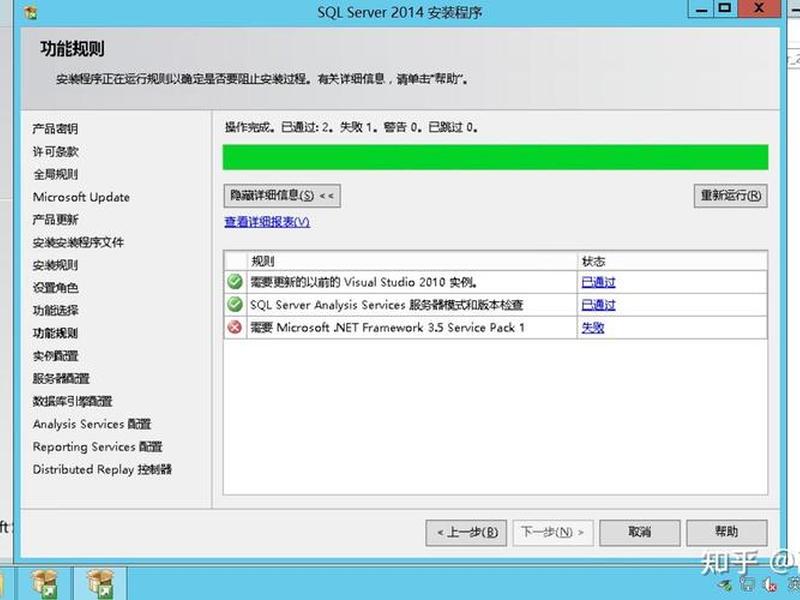Select the Microsoft Update step in the sidebar
Screen dimensions: 800x600
tap(81, 197)
